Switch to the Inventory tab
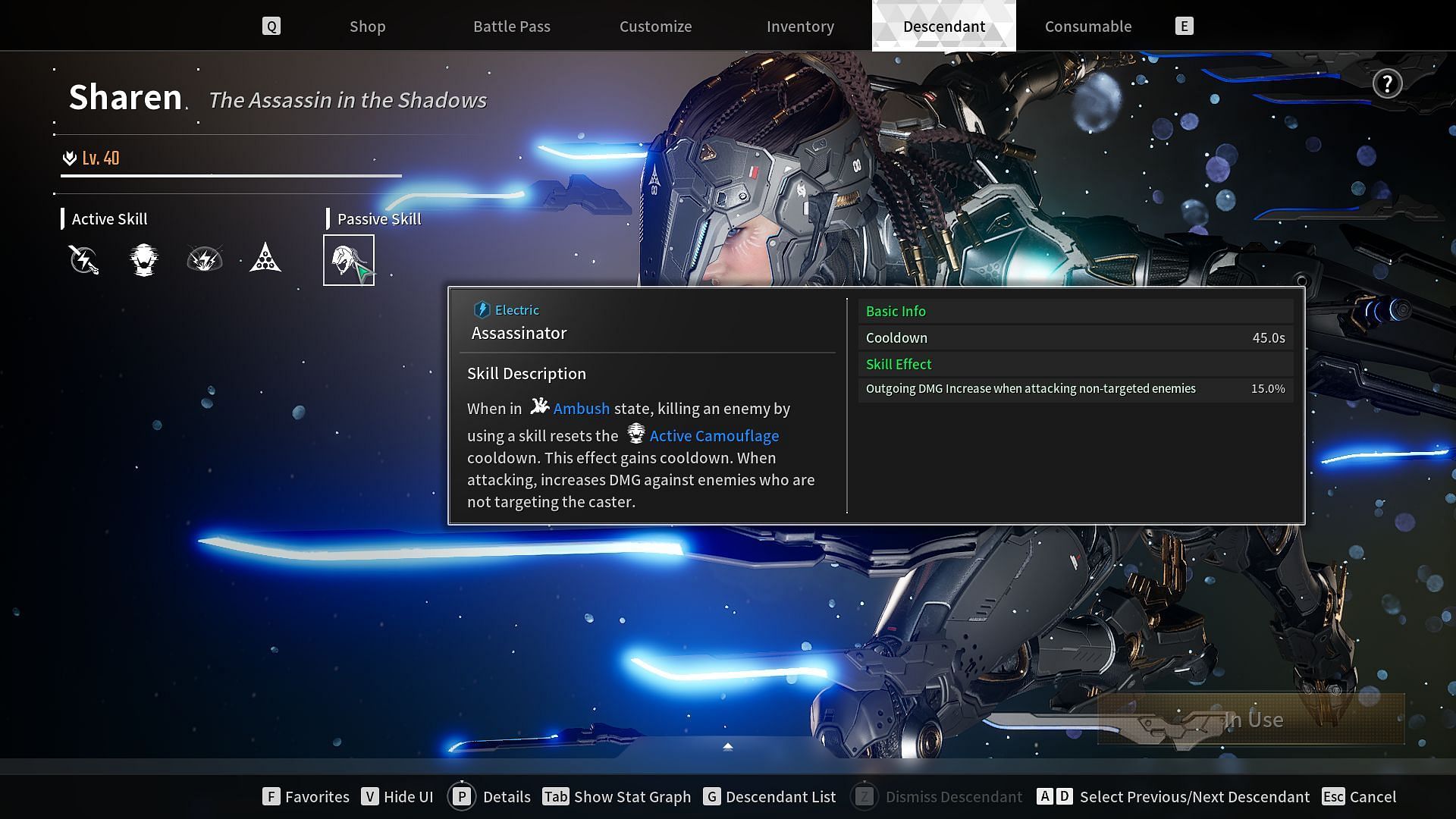The width and height of the screenshot is (1456, 819). [800, 26]
